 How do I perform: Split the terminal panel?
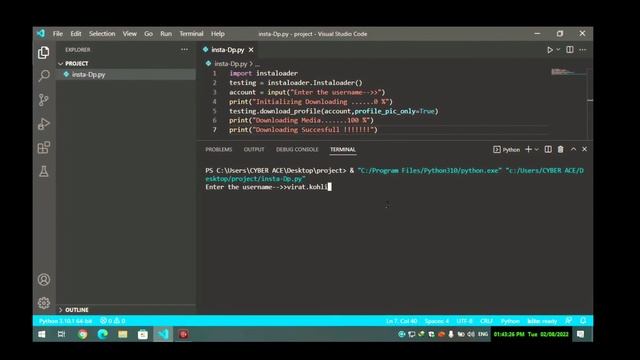(548, 149)
